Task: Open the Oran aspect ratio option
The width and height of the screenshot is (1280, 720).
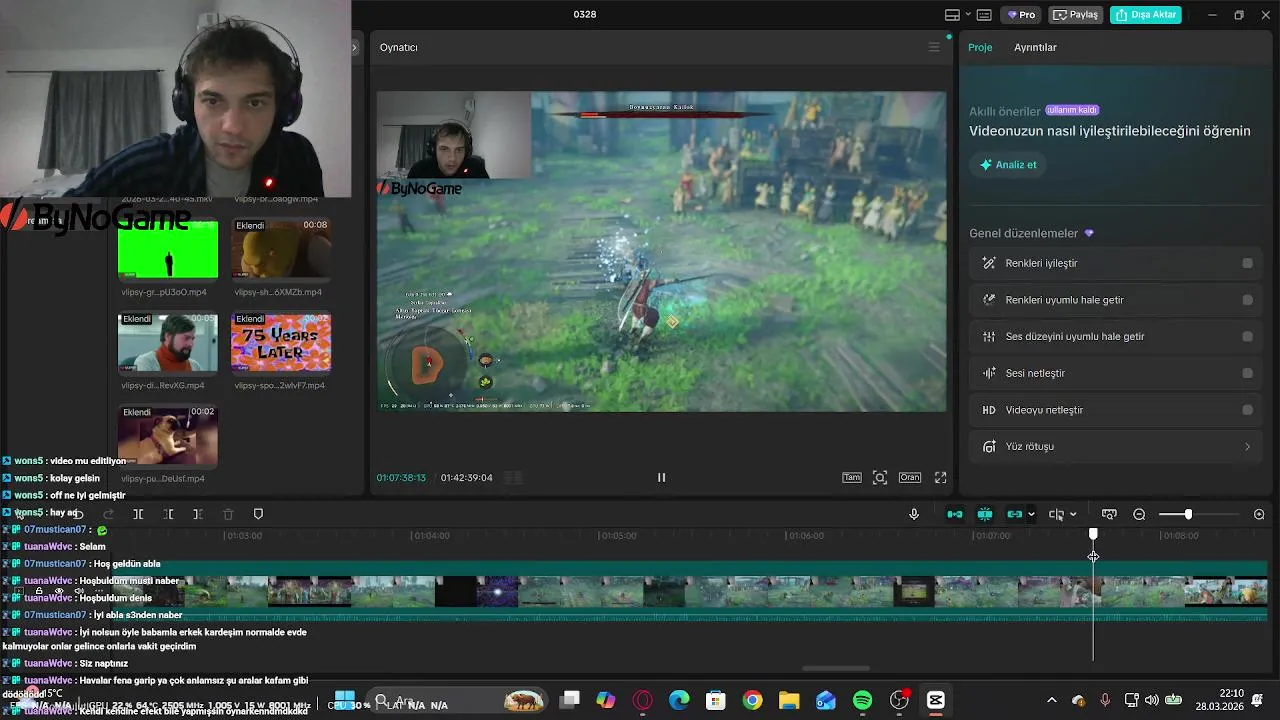Action: [x=909, y=477]
